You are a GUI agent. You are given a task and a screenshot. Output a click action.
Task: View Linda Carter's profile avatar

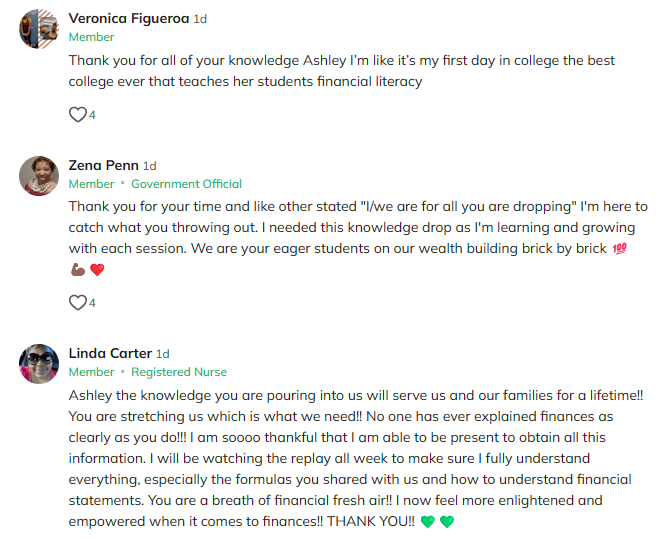tap(39, 363)
